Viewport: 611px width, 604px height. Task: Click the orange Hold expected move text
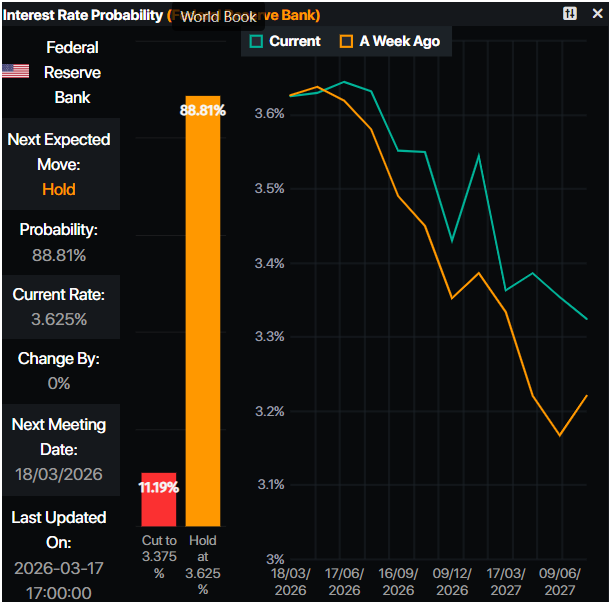pyautogui.click(x=59, y=189)
